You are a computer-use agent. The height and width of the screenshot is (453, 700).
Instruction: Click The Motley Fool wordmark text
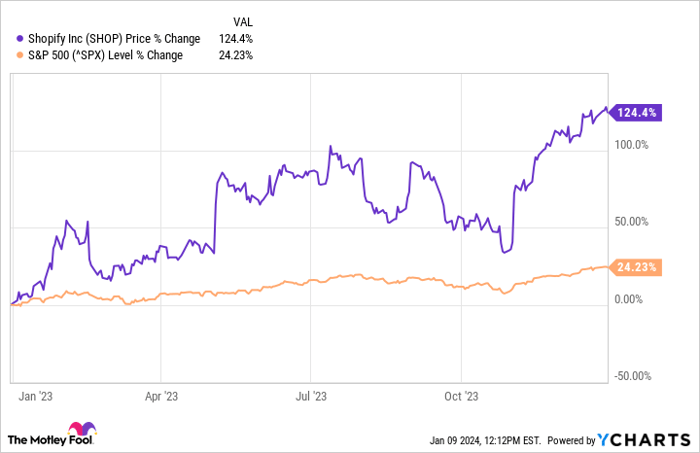coord(50,440)
